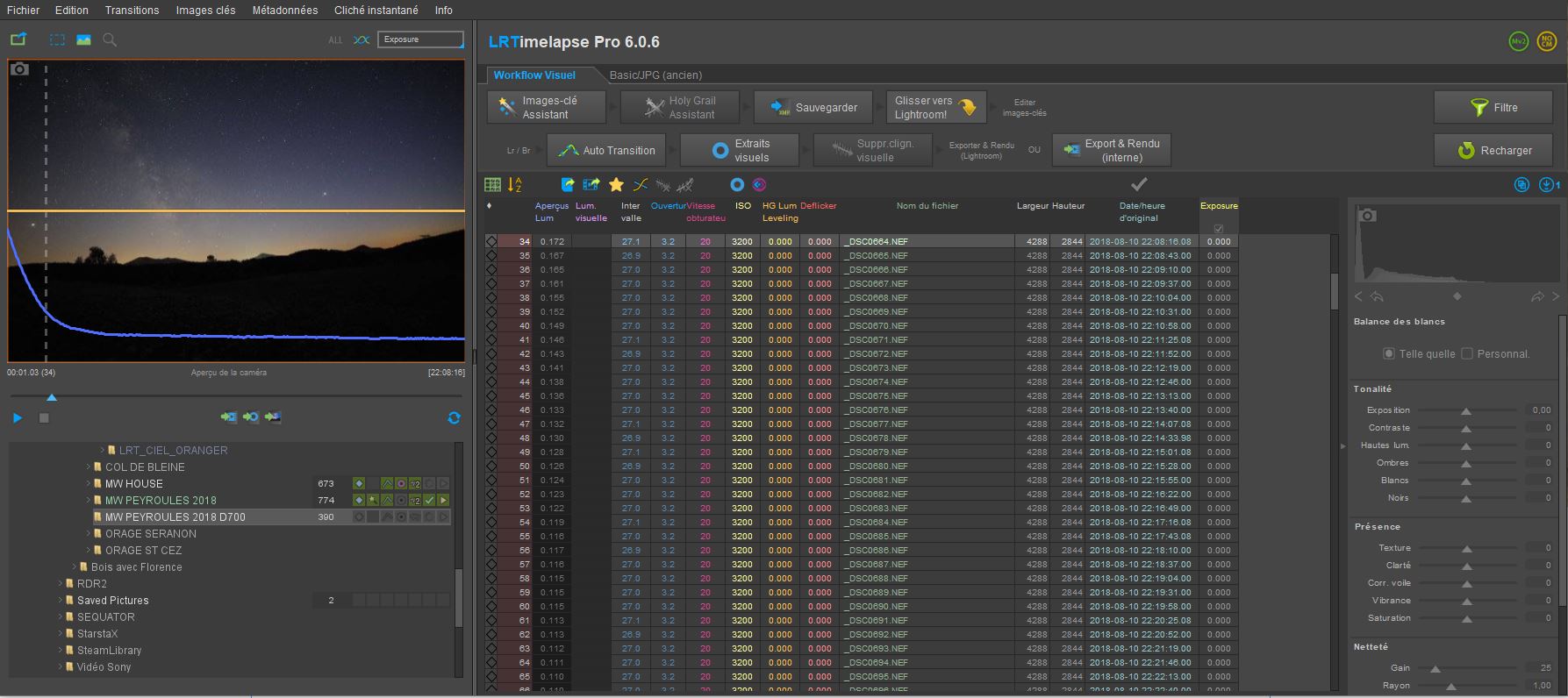
Task: Click the magnifier zoom icon above the preview
Action: coord(110,39)
